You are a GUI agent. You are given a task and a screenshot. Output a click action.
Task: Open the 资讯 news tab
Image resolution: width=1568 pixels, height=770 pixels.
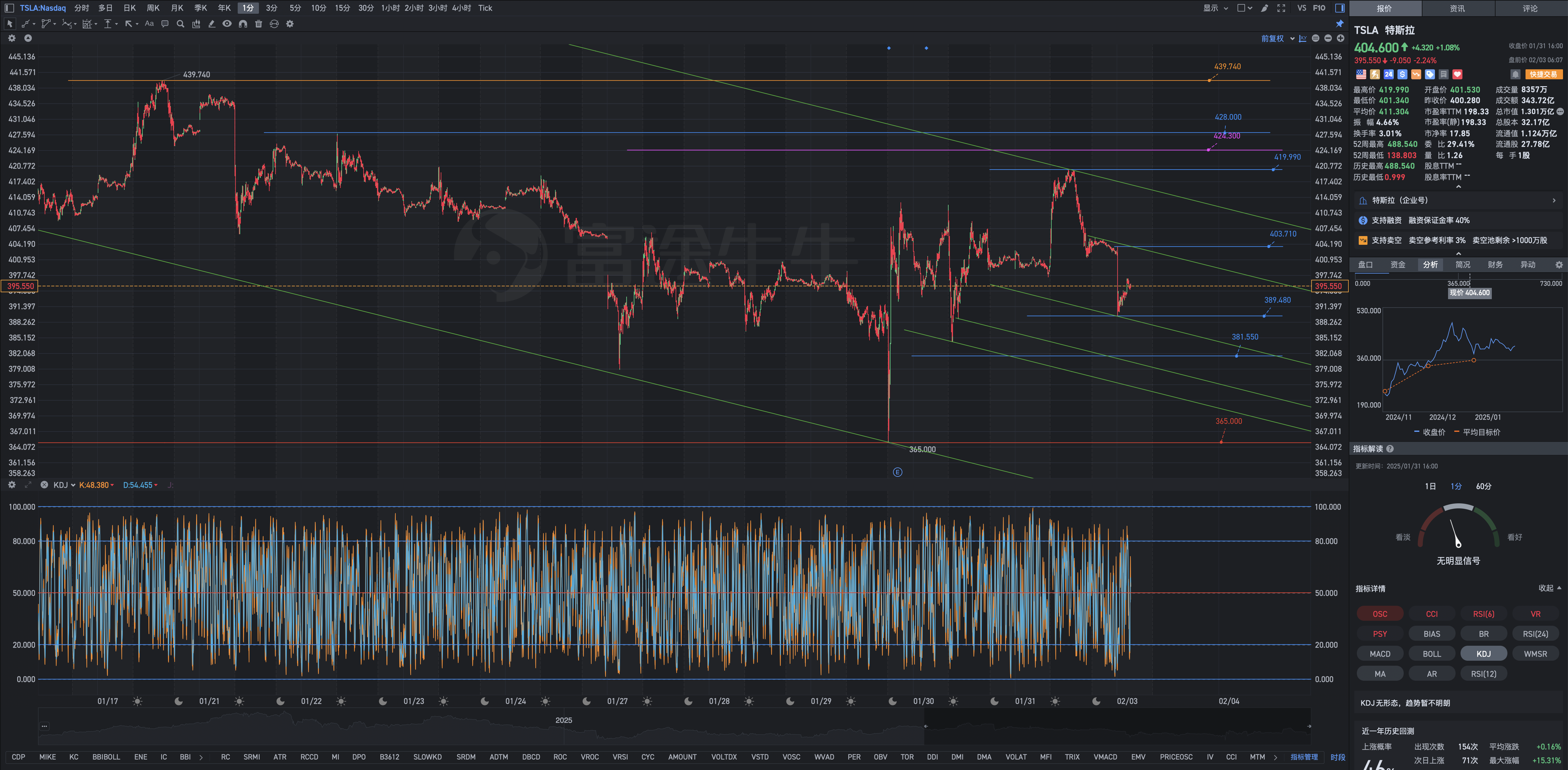(1457, 8)
